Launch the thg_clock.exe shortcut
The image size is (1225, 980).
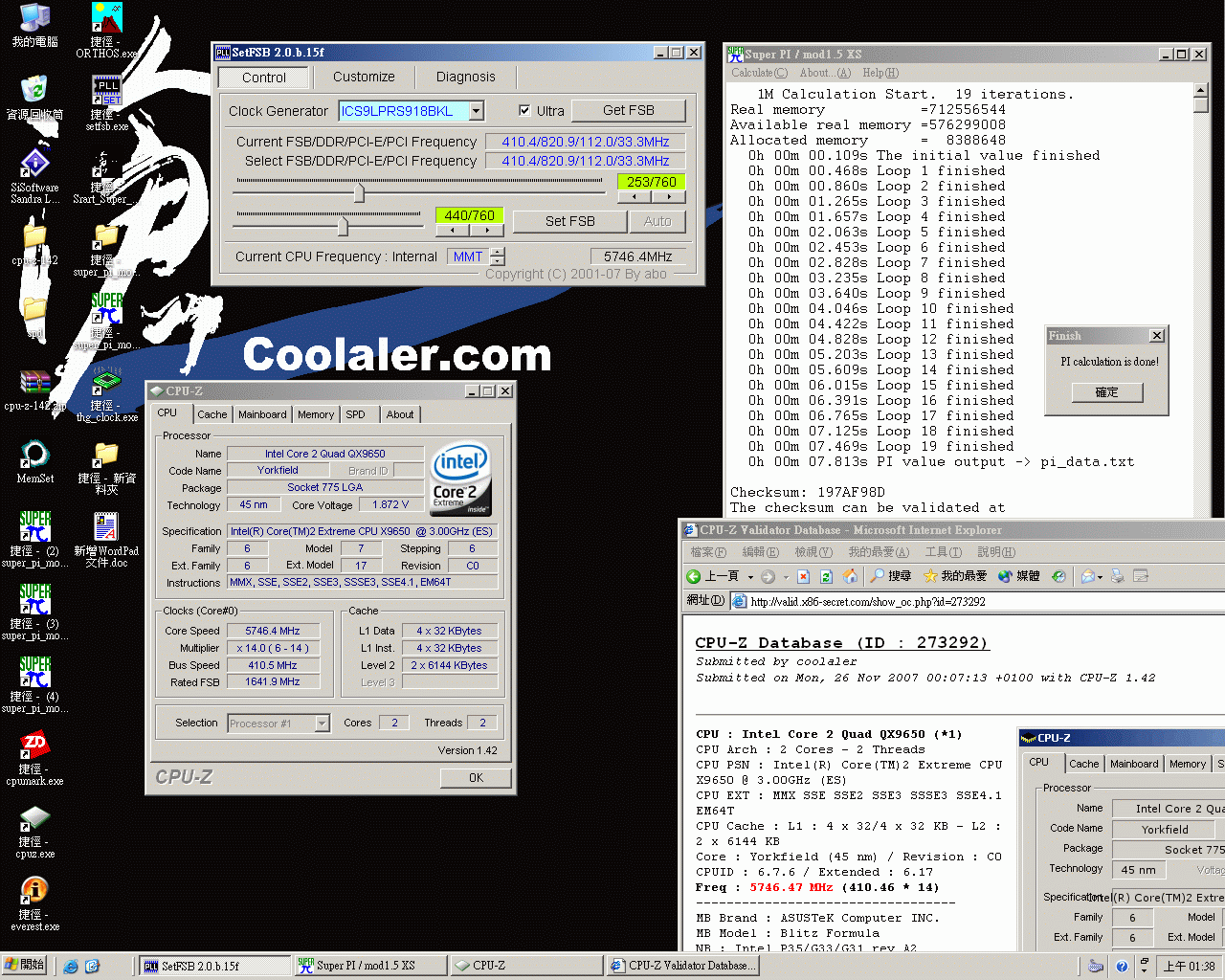(x=106, y=394)
